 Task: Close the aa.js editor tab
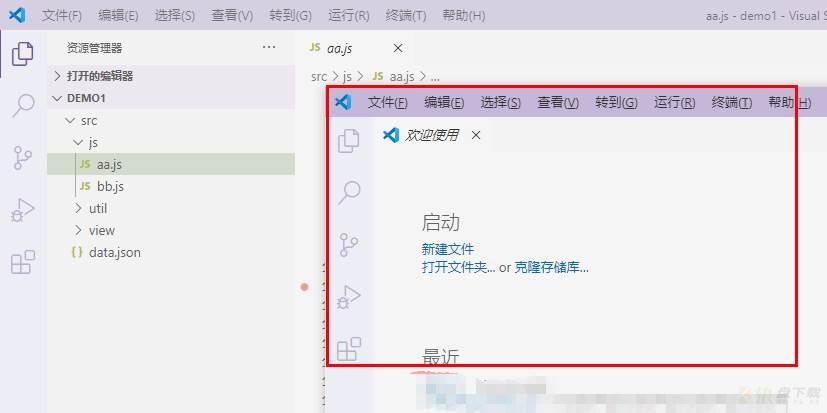tap(398, 48)
